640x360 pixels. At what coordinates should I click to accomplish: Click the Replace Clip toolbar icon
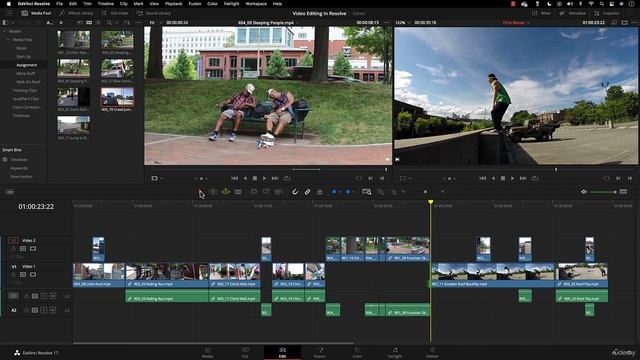pyautogui.click(x=278, y=192)
